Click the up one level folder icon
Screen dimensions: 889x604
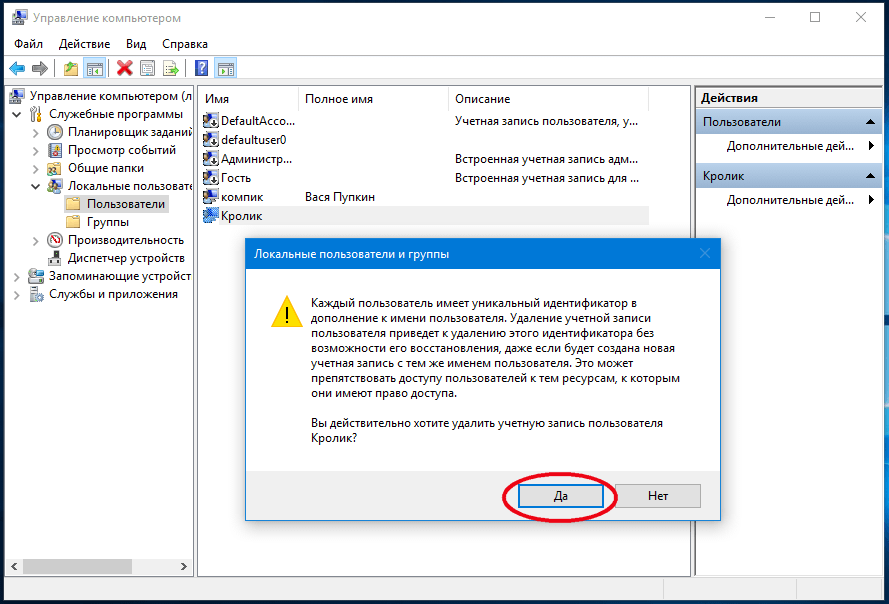pyautogui.click(x=70, y=69)
